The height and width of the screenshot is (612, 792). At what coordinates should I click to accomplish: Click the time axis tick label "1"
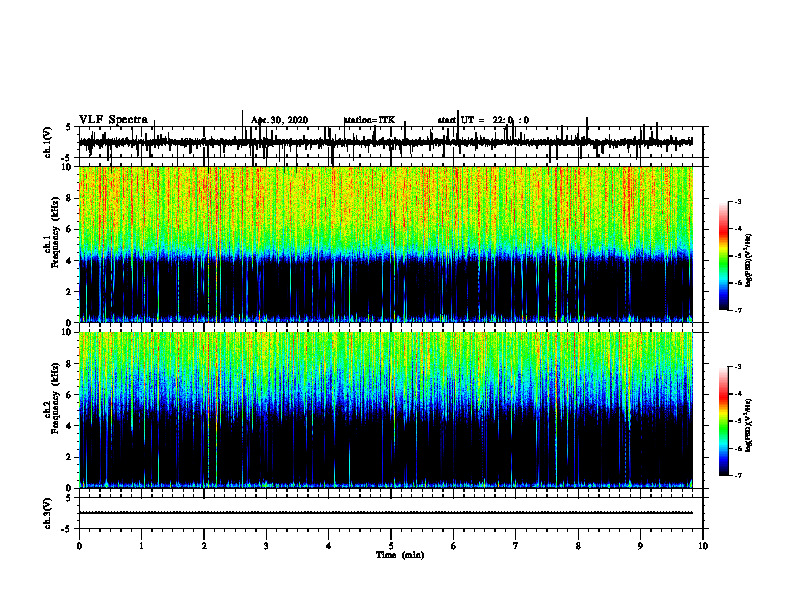141,546
